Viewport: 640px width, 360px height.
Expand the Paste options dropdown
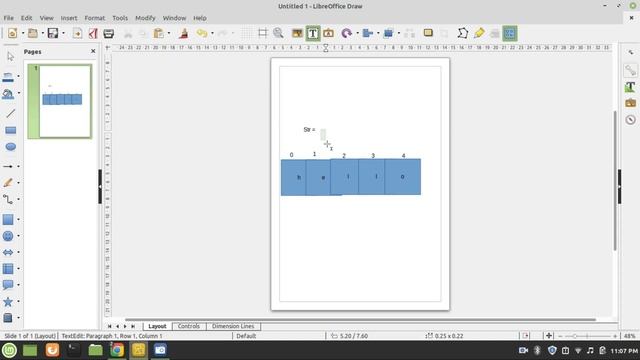(x=169, y=33)
